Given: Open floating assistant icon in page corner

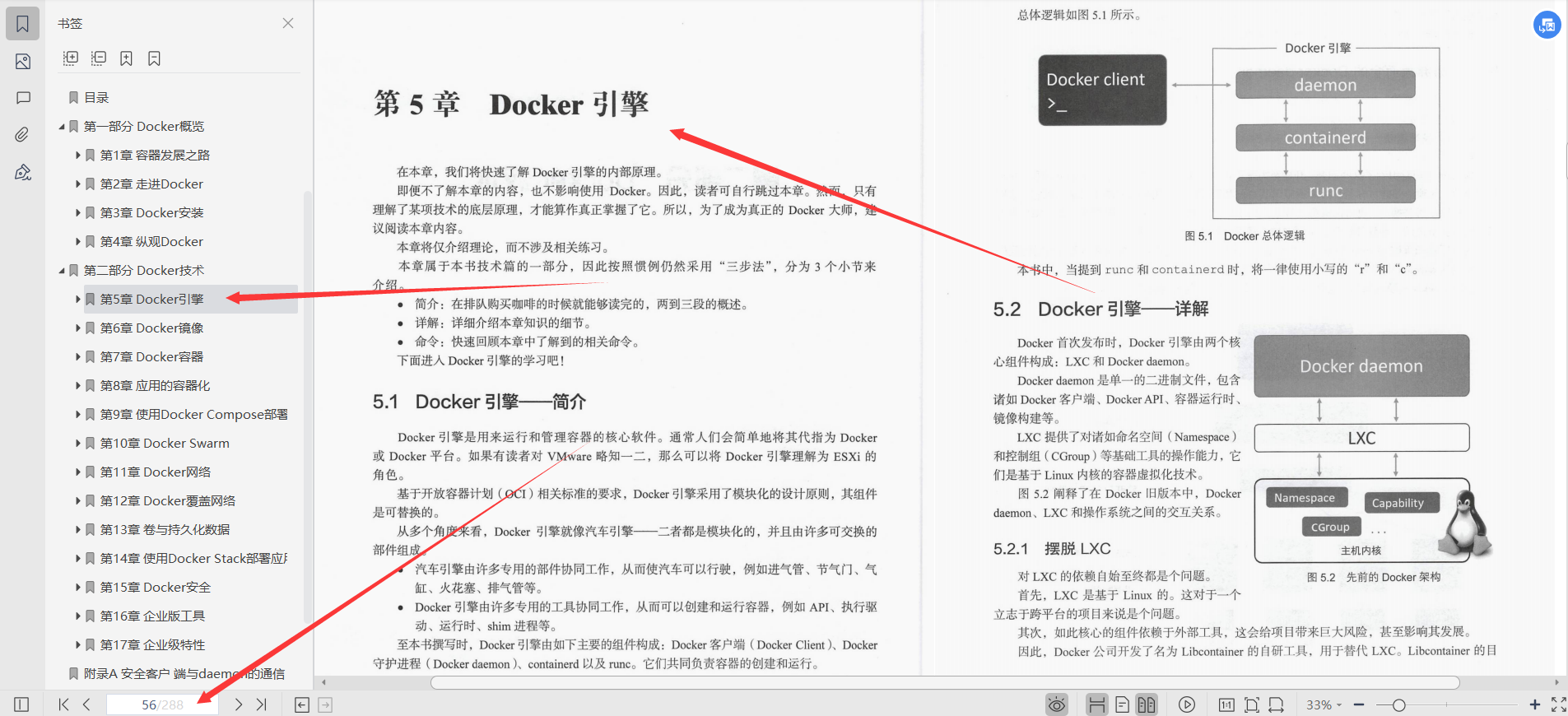Looking at the screenshot, I should [1547, 25].
